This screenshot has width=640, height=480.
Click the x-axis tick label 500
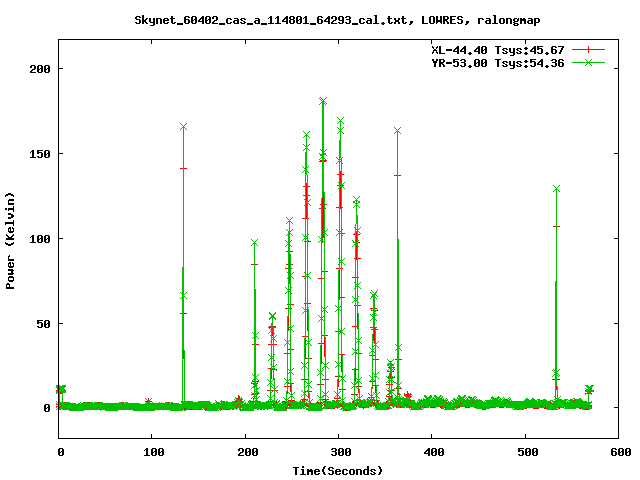point(528,452)
